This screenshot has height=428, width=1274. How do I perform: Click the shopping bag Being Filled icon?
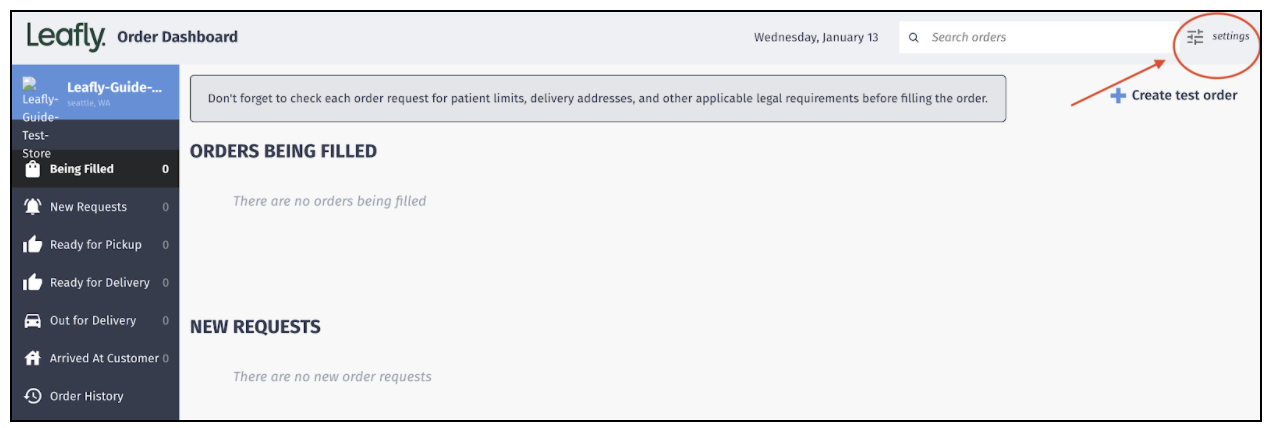click(x=32, y=169)
